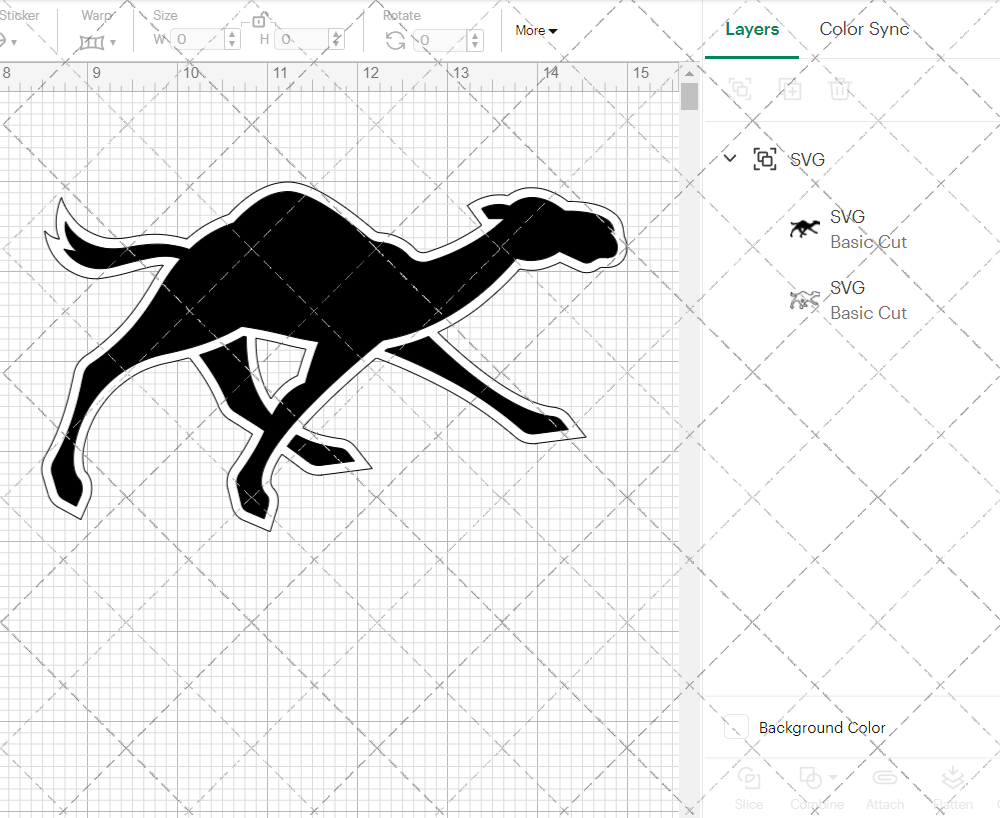Collapse the SVG layer group
Viewport: 1000px width, 818px height.
[x=730, y=158]
